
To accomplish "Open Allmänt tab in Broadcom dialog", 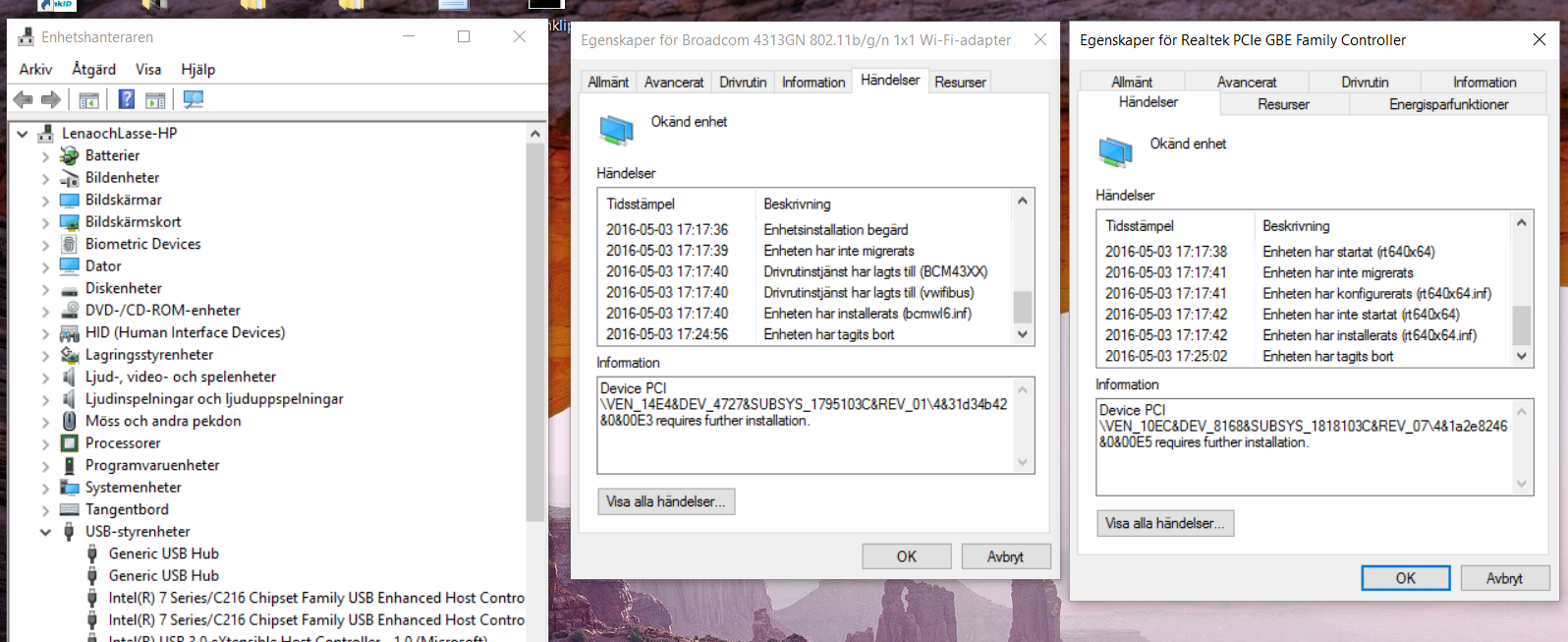I will [x=608, y=83].
